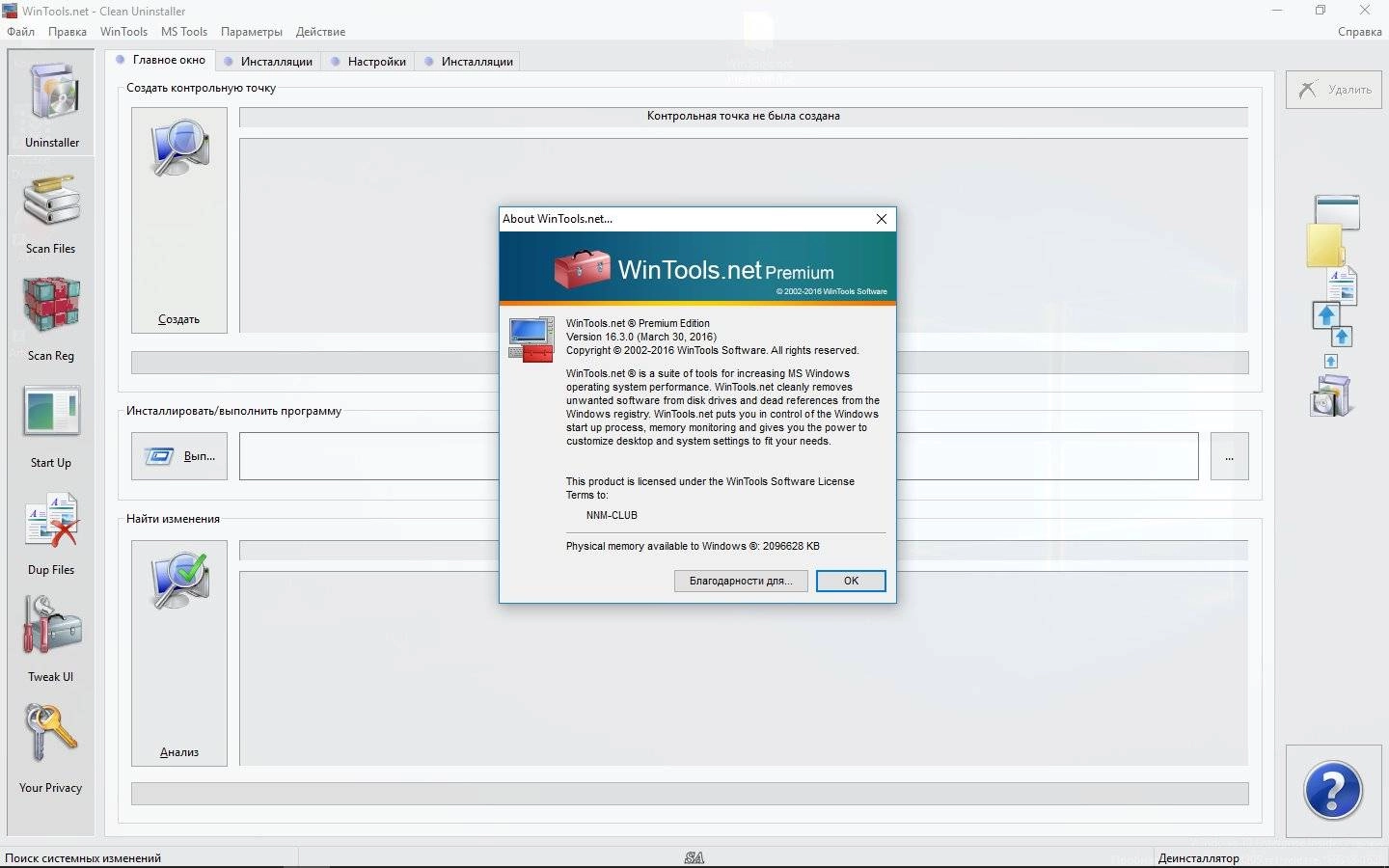Click the 'Version 16.3.0 (March 30, 2016)' text
Viewport: 1389px width, 868px height.
tap(641, 337)
